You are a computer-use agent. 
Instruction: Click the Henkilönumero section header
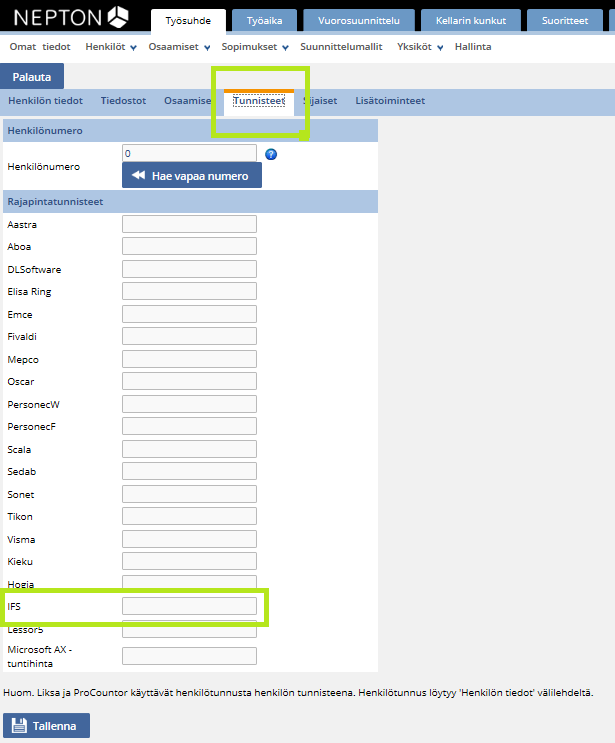190,130
